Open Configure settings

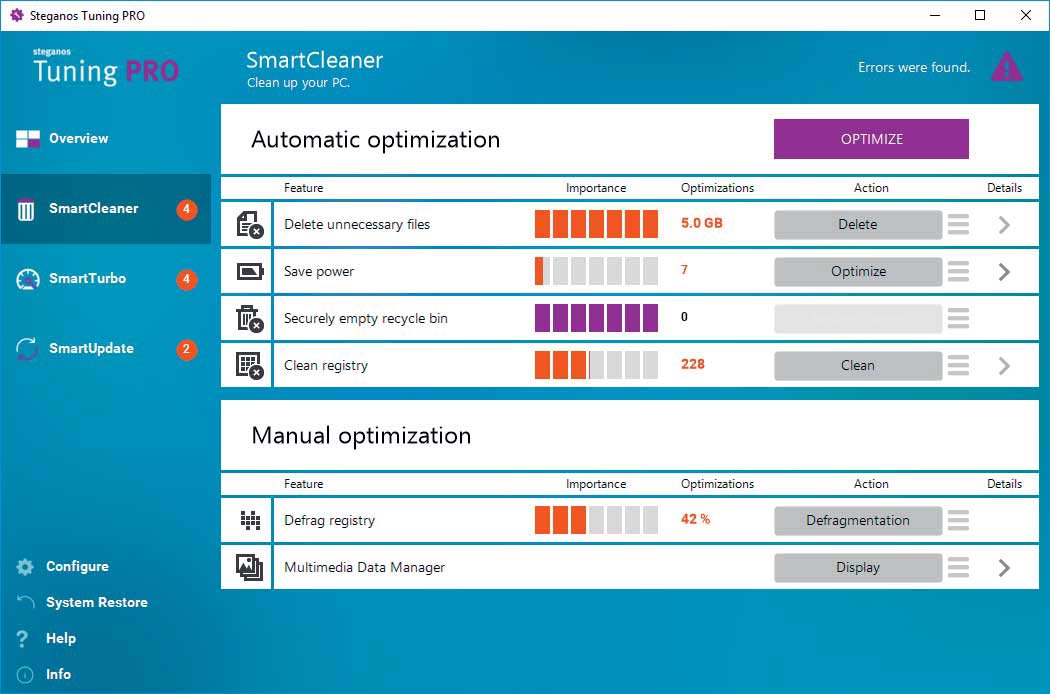click(x=77, y=567)
